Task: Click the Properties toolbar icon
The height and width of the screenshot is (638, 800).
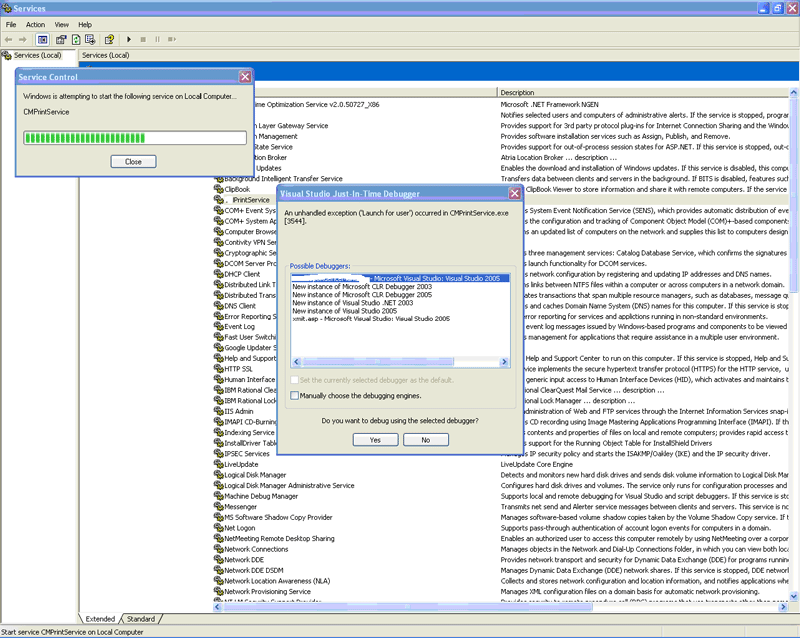Action: point(62,39)
